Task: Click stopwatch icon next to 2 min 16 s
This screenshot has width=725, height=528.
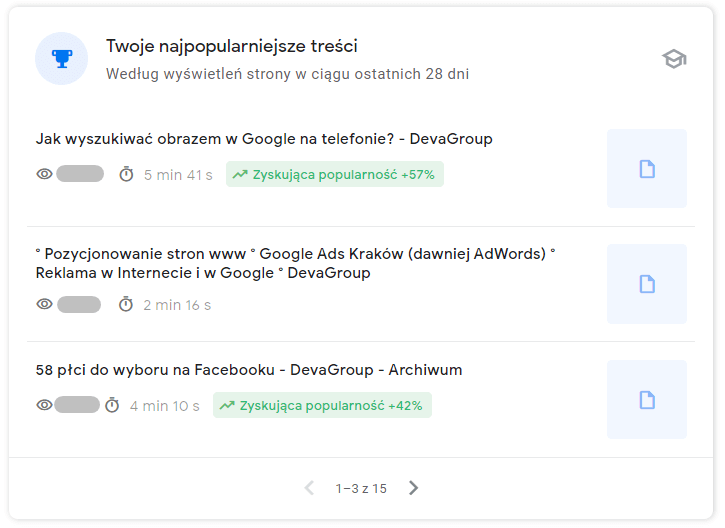Action: click(126, 304)
